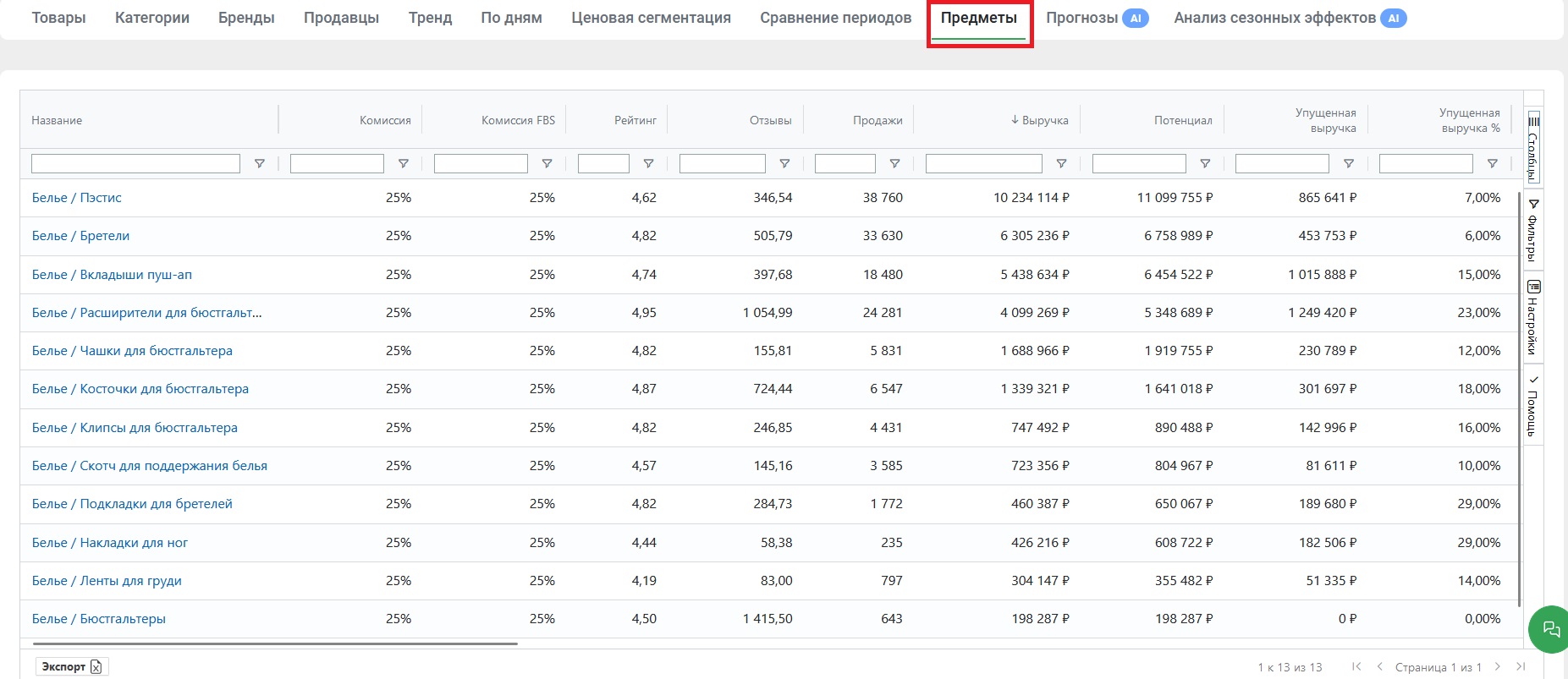Viewport: 1568px width, 679px height.
Task: Go to last page of table
Action: coord(1521,666)
